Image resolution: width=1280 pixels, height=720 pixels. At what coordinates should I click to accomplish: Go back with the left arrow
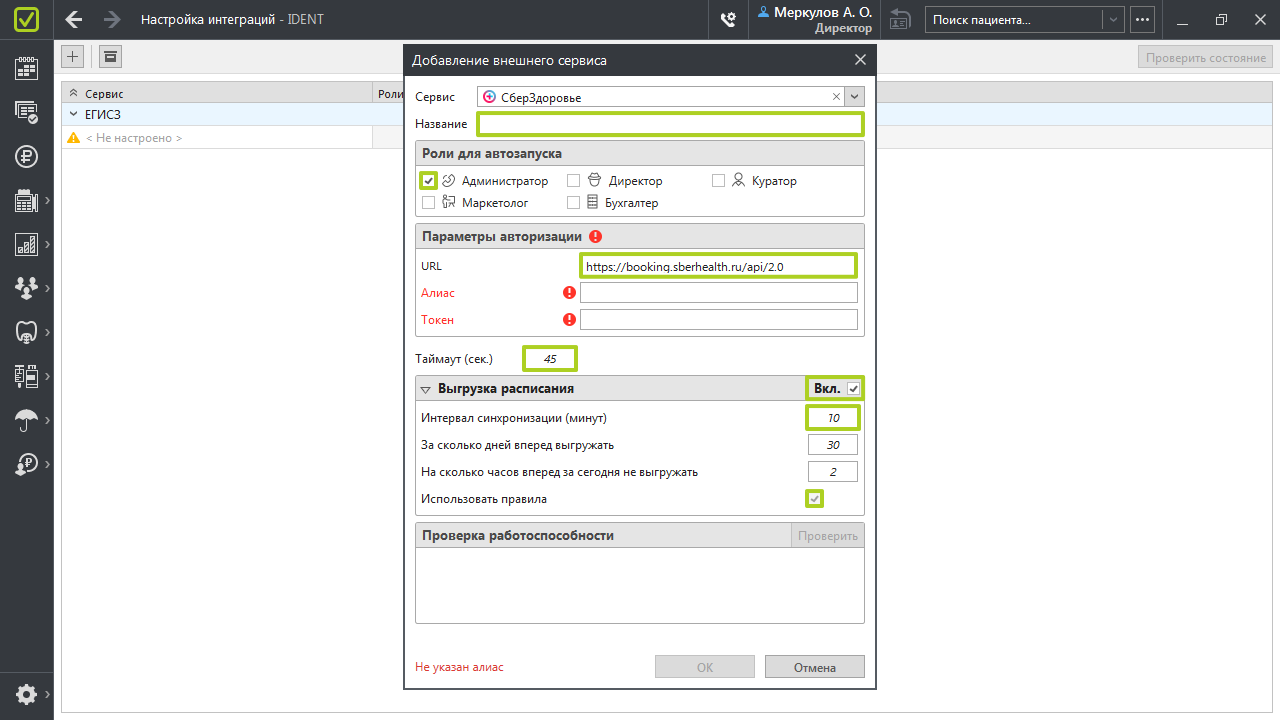click(x=73, y=19)
